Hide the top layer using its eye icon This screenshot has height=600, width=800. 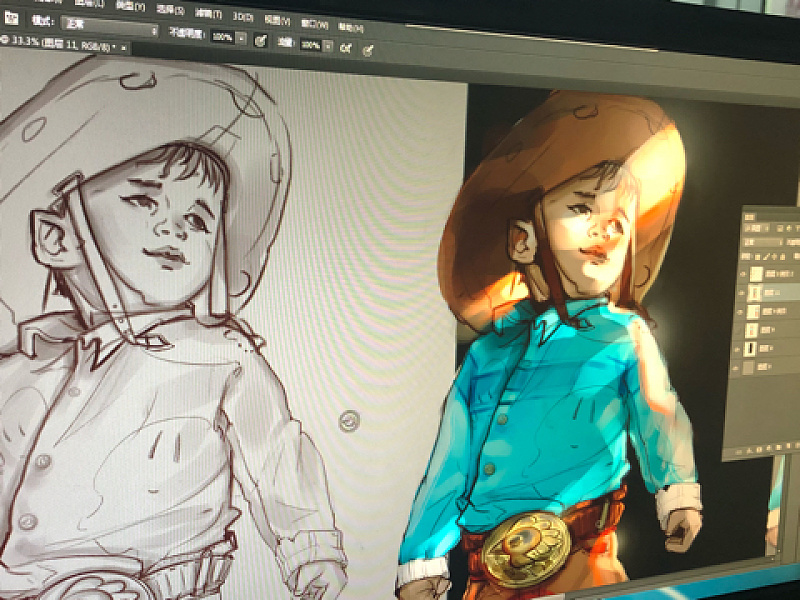741,272
